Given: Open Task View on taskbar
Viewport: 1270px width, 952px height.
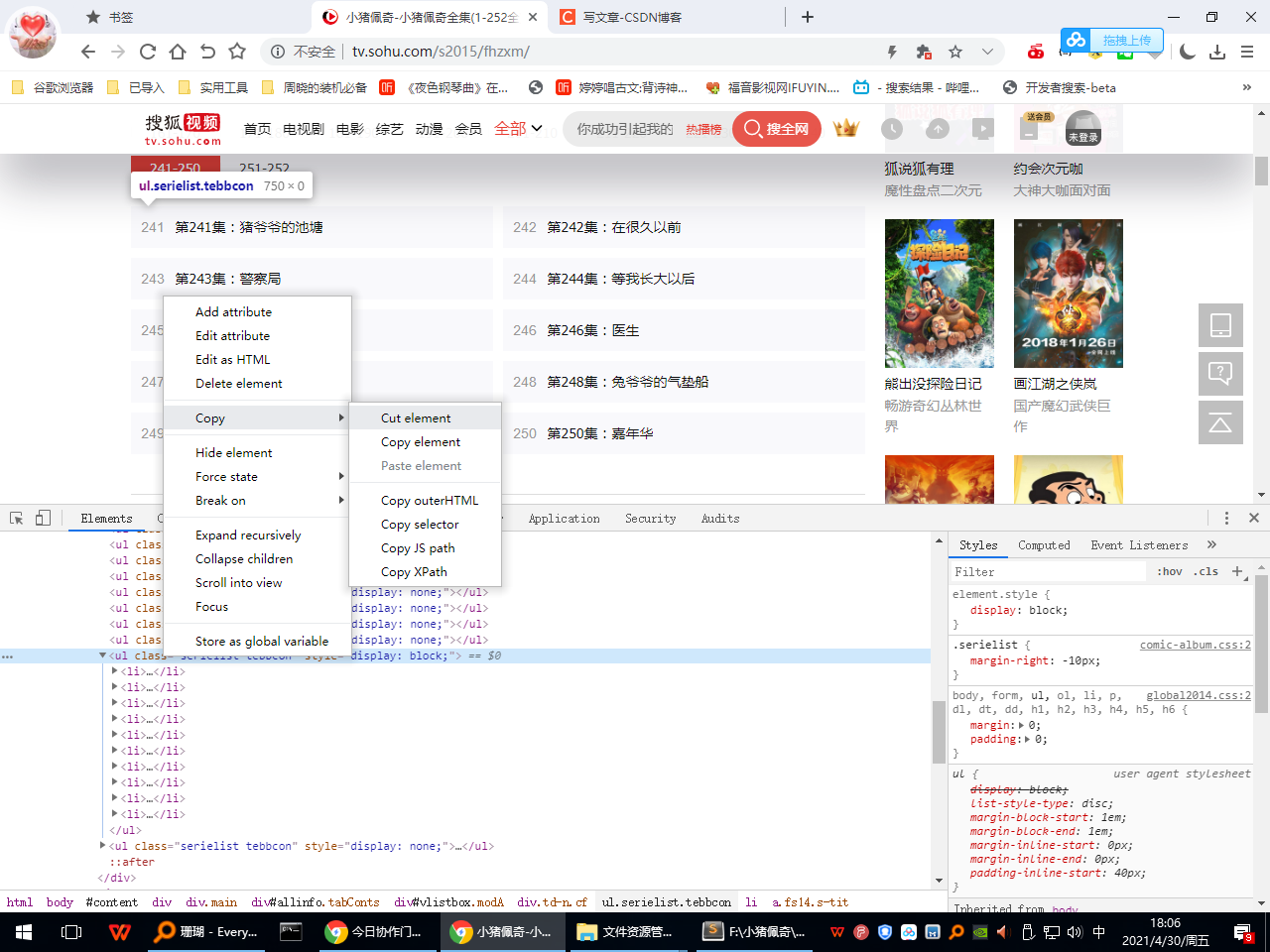Looking at the screenshot, I should click(x=71, y=932).
